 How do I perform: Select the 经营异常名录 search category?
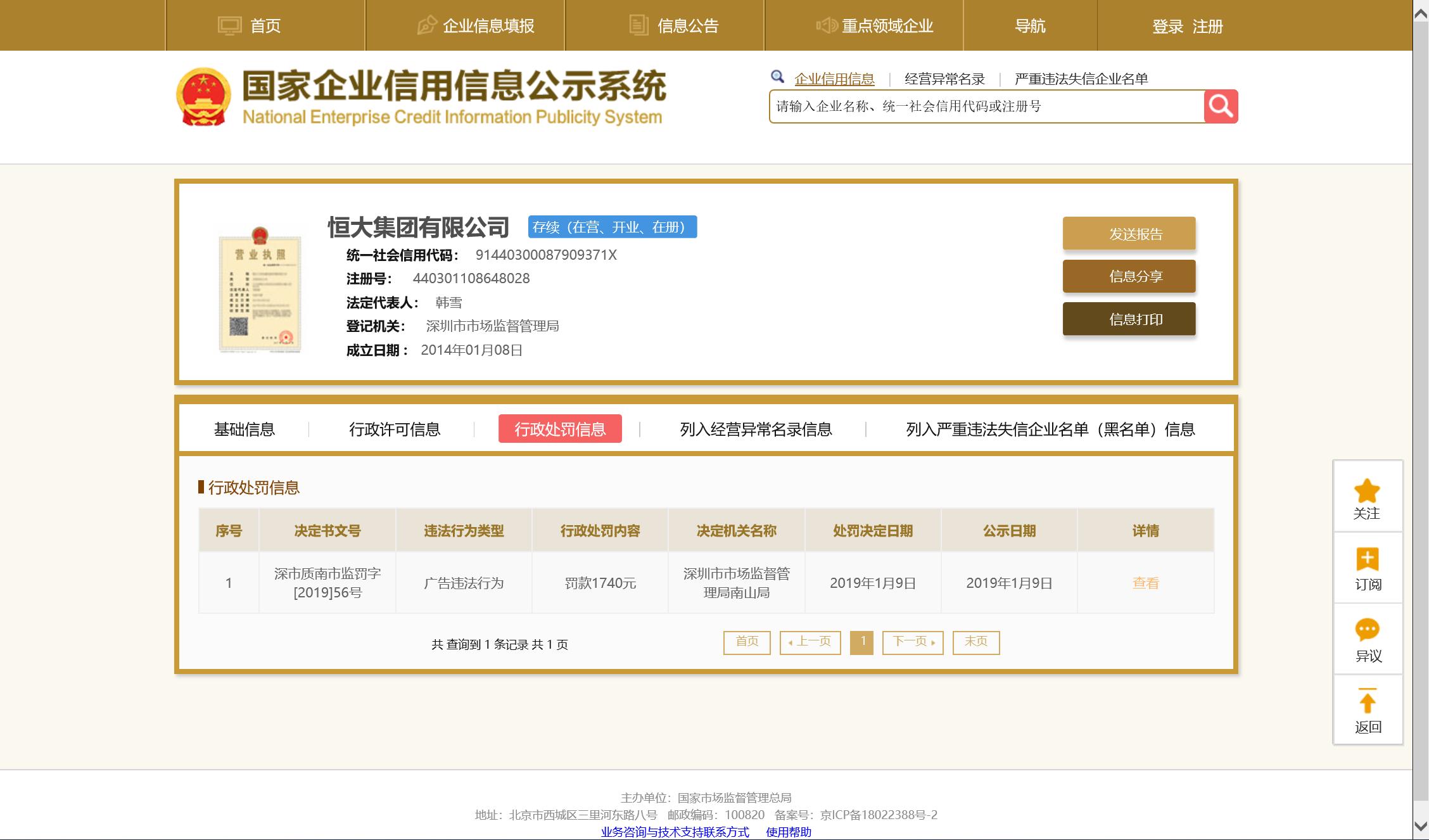pyautogui.click(x=945, y=79)
